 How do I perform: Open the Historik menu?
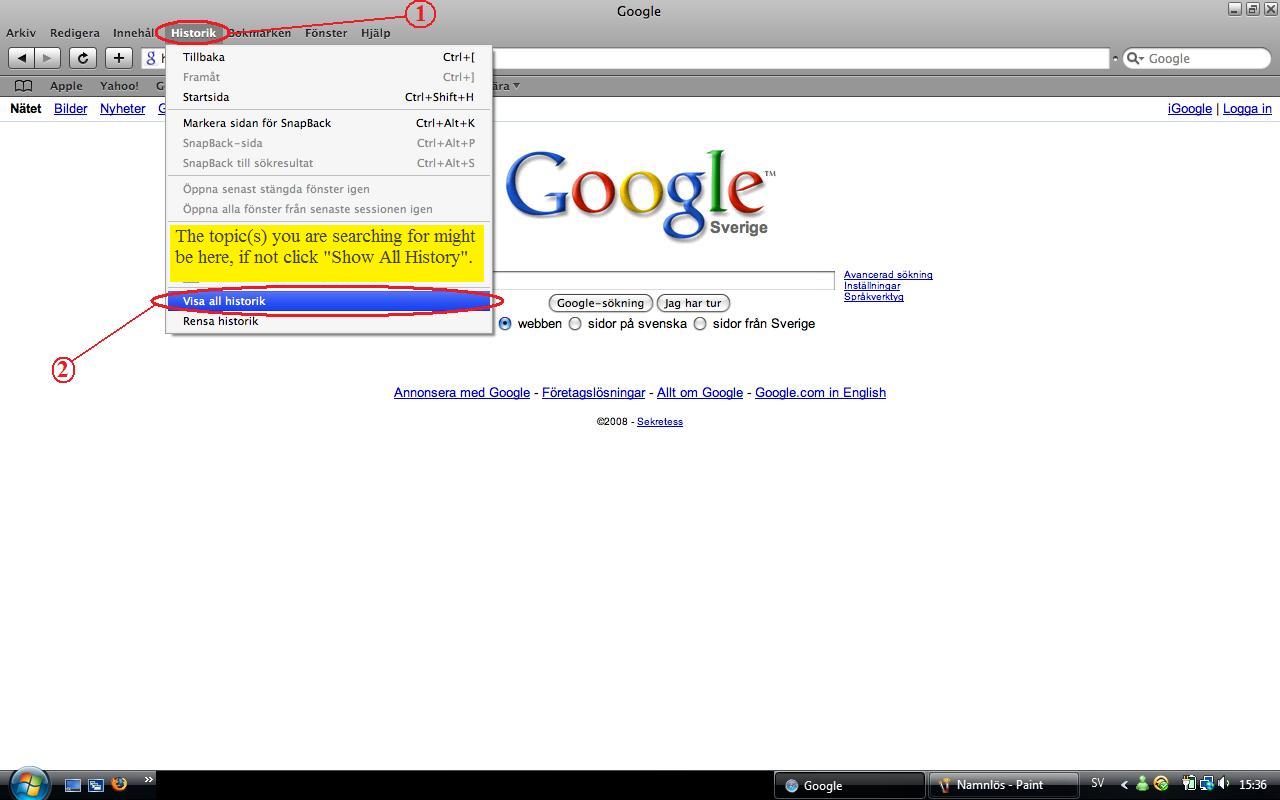tap(193, 33)
